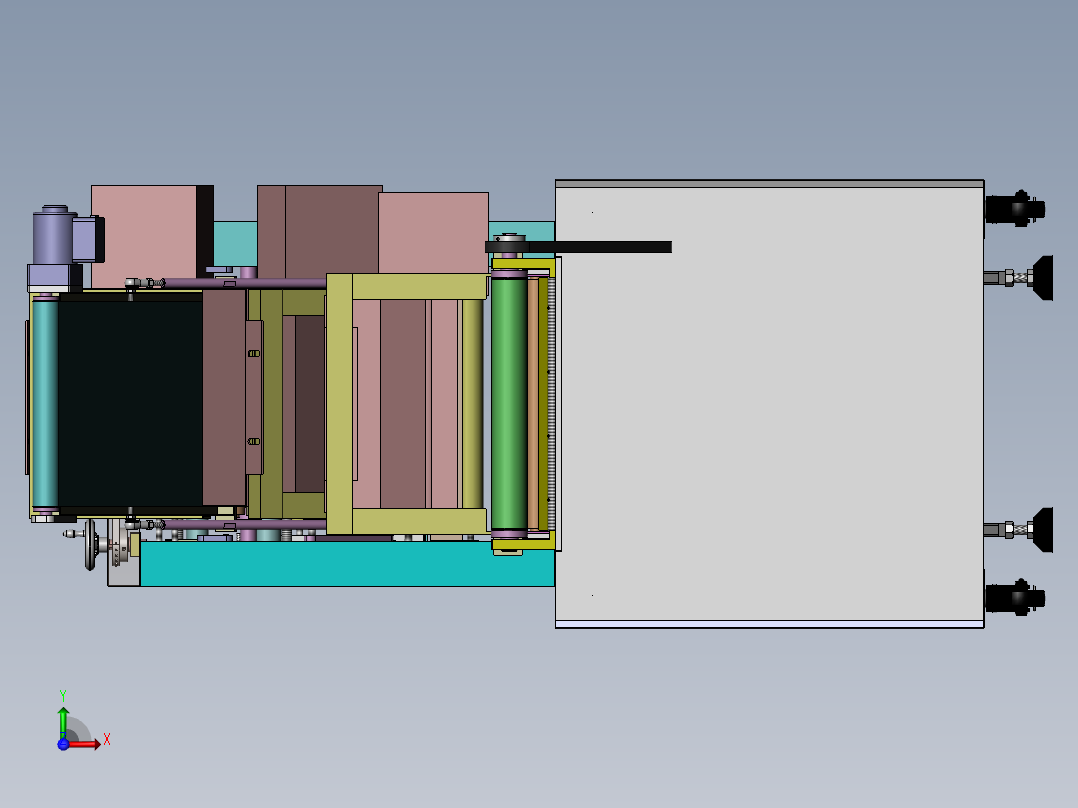1078x808 pixels.
Task: Select the adjustment handwheel below the black conveyor
Action: (x=90, y=545)
